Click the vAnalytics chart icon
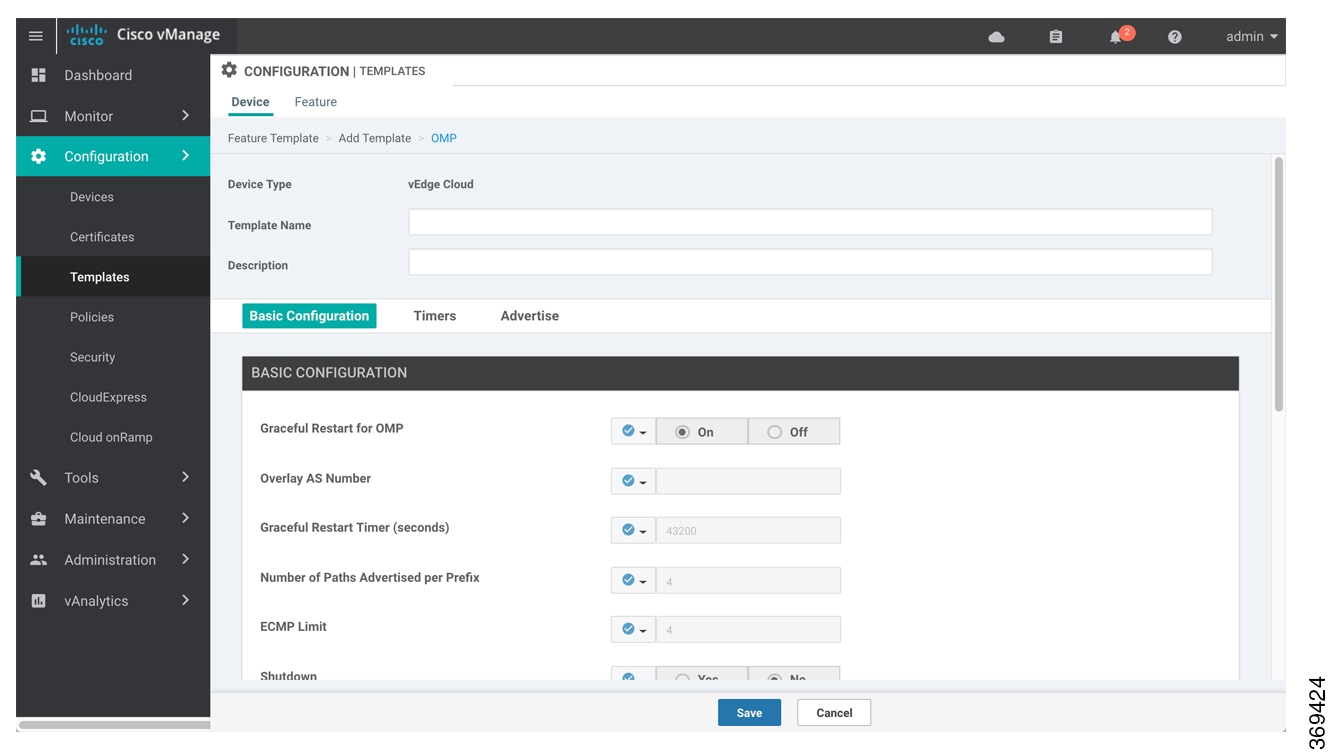This screenshot has width=1328, height=752. 39,601
